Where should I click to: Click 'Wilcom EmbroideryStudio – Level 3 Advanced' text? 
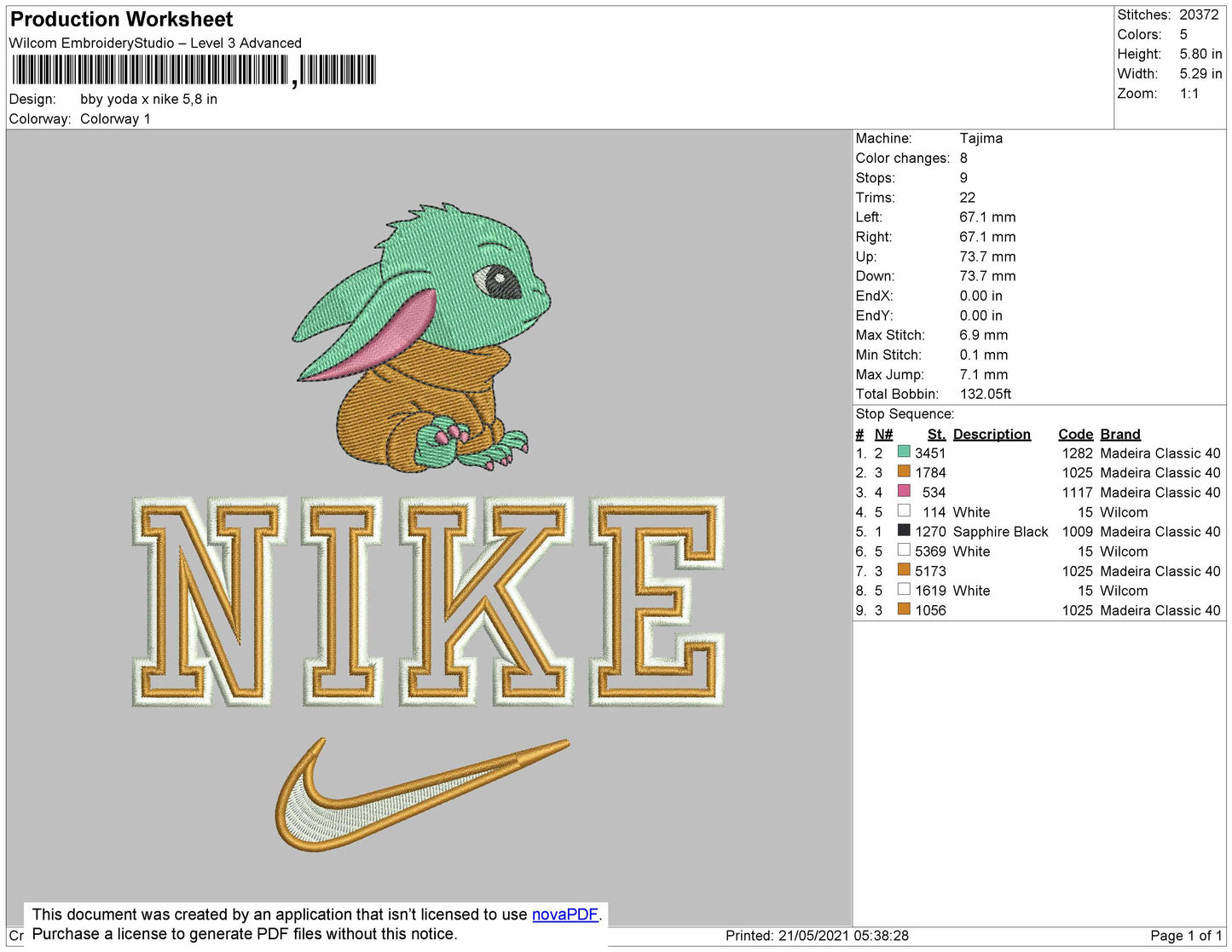pos(155,43)
